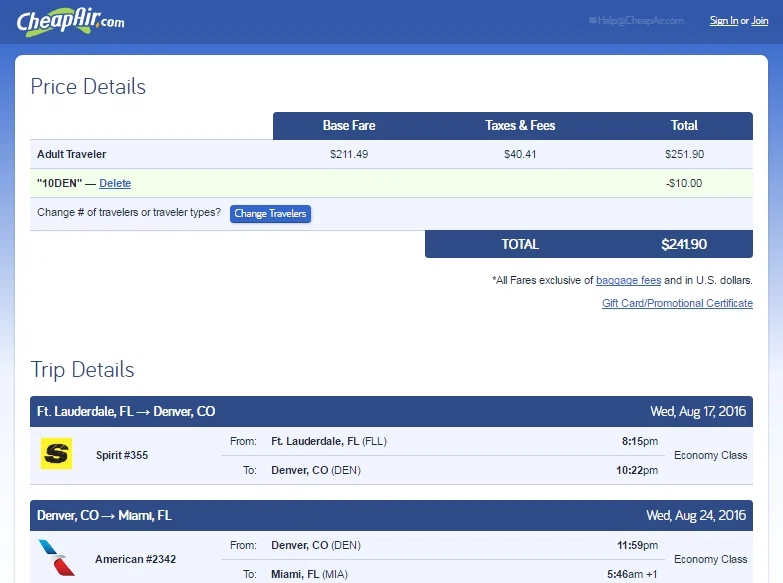The width and height of the screenshot is (783, 583).
Task: Click the $241.90 grand total
Action: coord(684,244)
